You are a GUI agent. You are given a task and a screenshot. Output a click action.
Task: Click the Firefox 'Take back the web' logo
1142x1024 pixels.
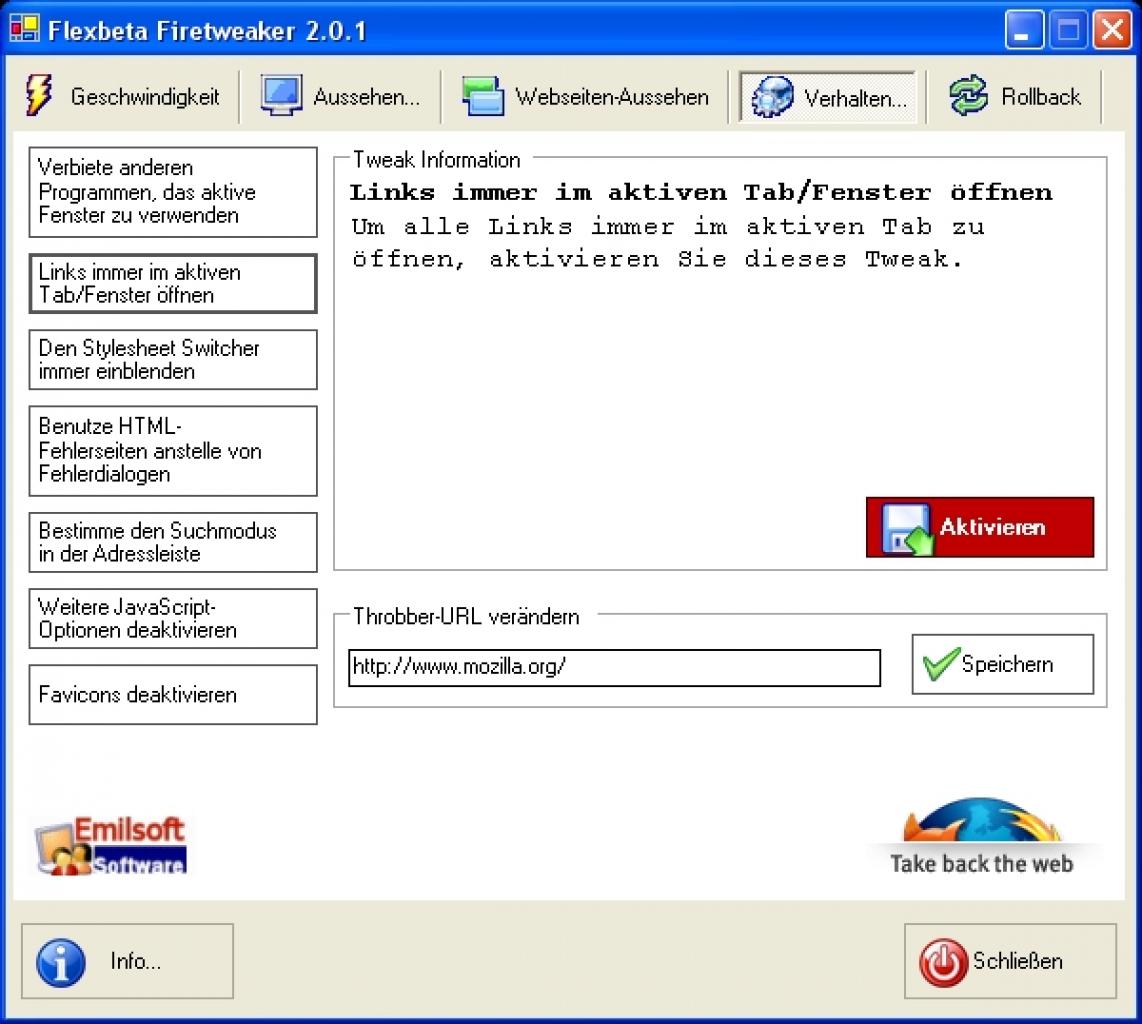(981, 836)
